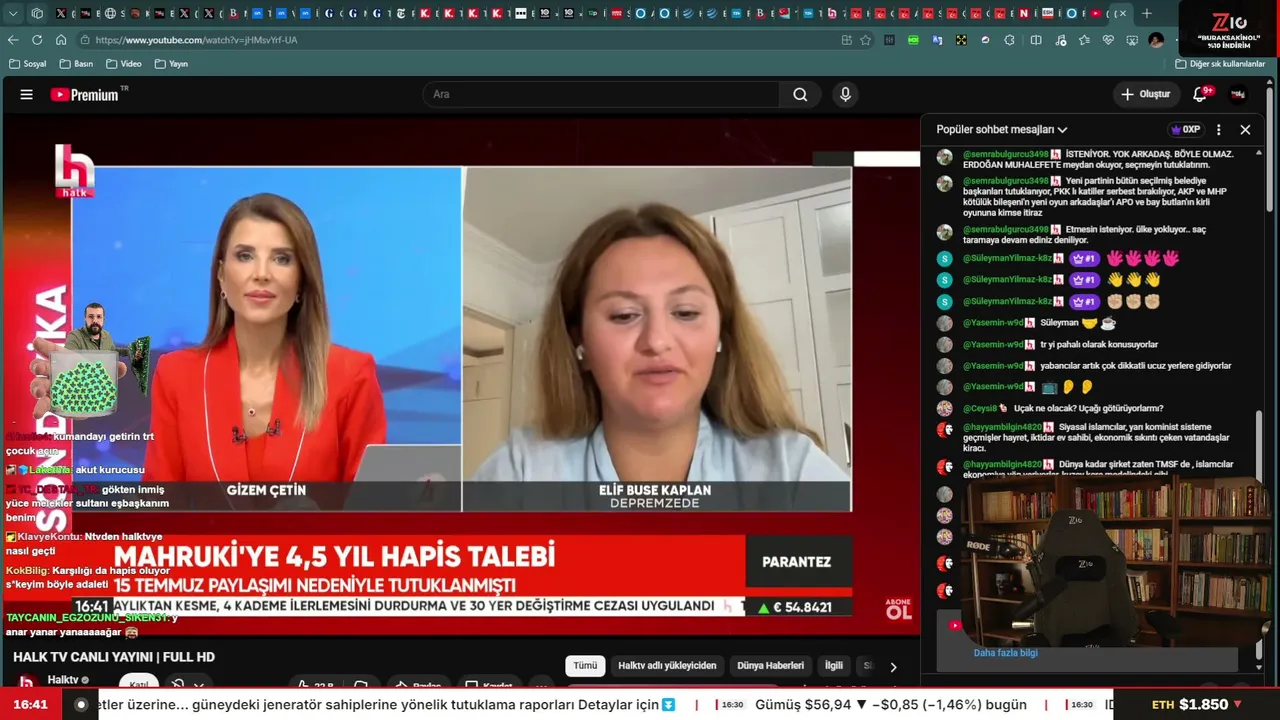Open the Halktv channel avatar
Image resolution: width=1280 pixels, height=720 pixels.
[27, 682]
